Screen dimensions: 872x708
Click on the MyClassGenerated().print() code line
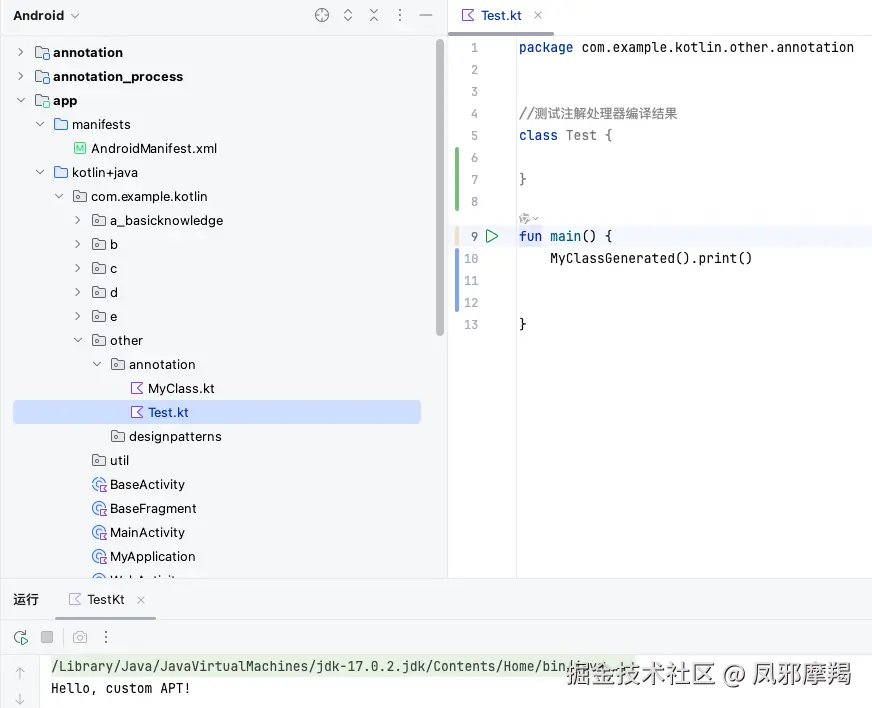[x=651, y=258]
